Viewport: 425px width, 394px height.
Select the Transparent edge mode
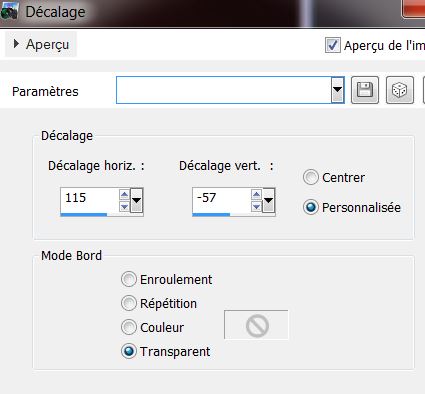click(x=129, y=351)
